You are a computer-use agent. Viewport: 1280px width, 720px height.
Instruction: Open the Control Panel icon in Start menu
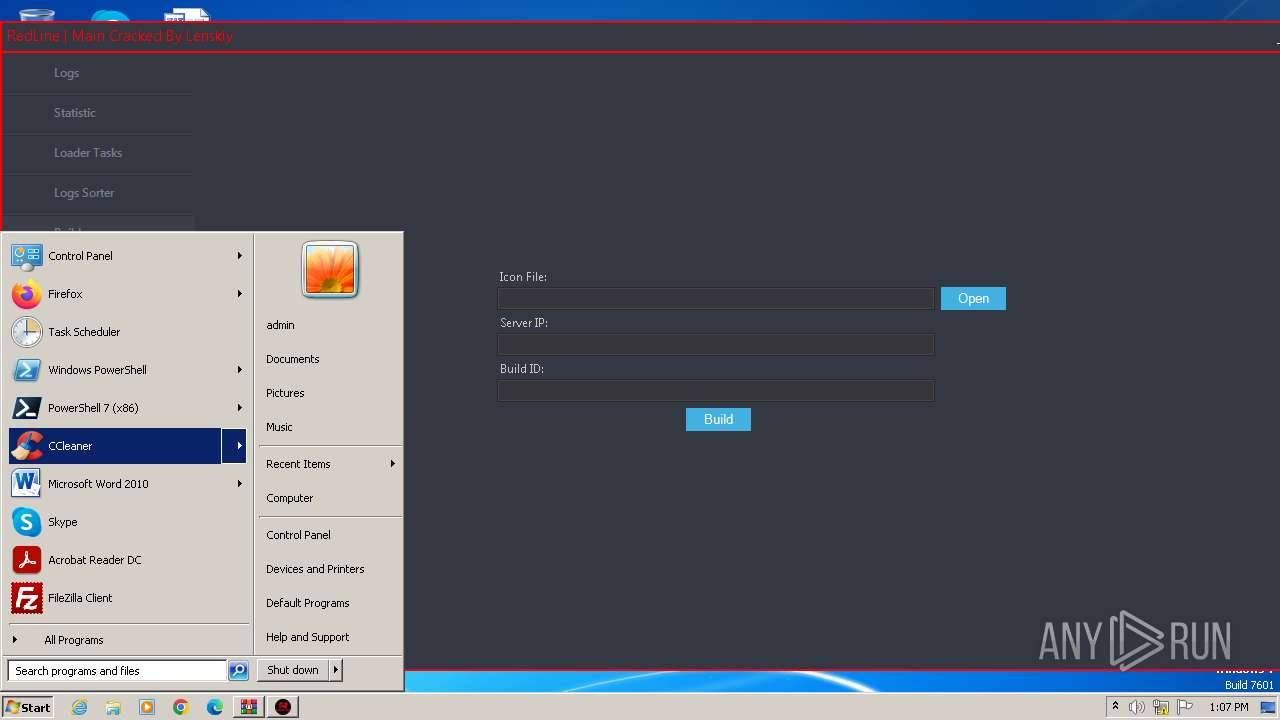26,256
